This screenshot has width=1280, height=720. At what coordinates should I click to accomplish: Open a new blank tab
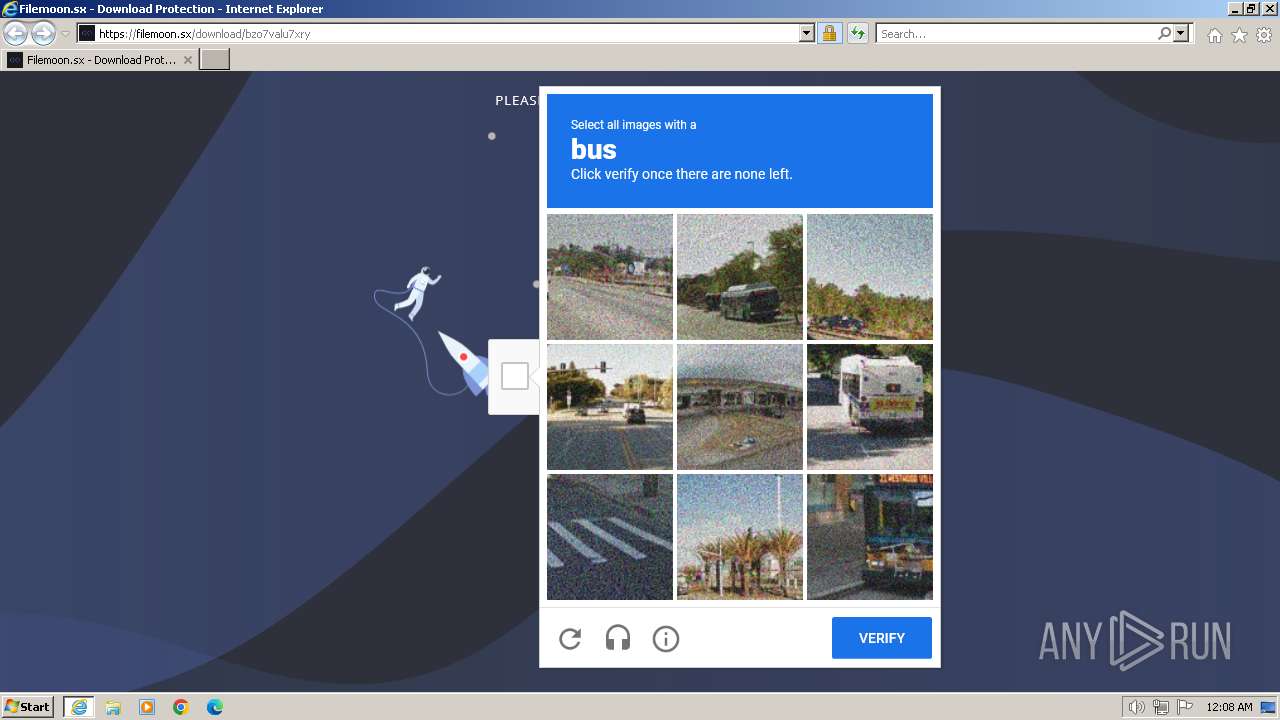[215, 60]
